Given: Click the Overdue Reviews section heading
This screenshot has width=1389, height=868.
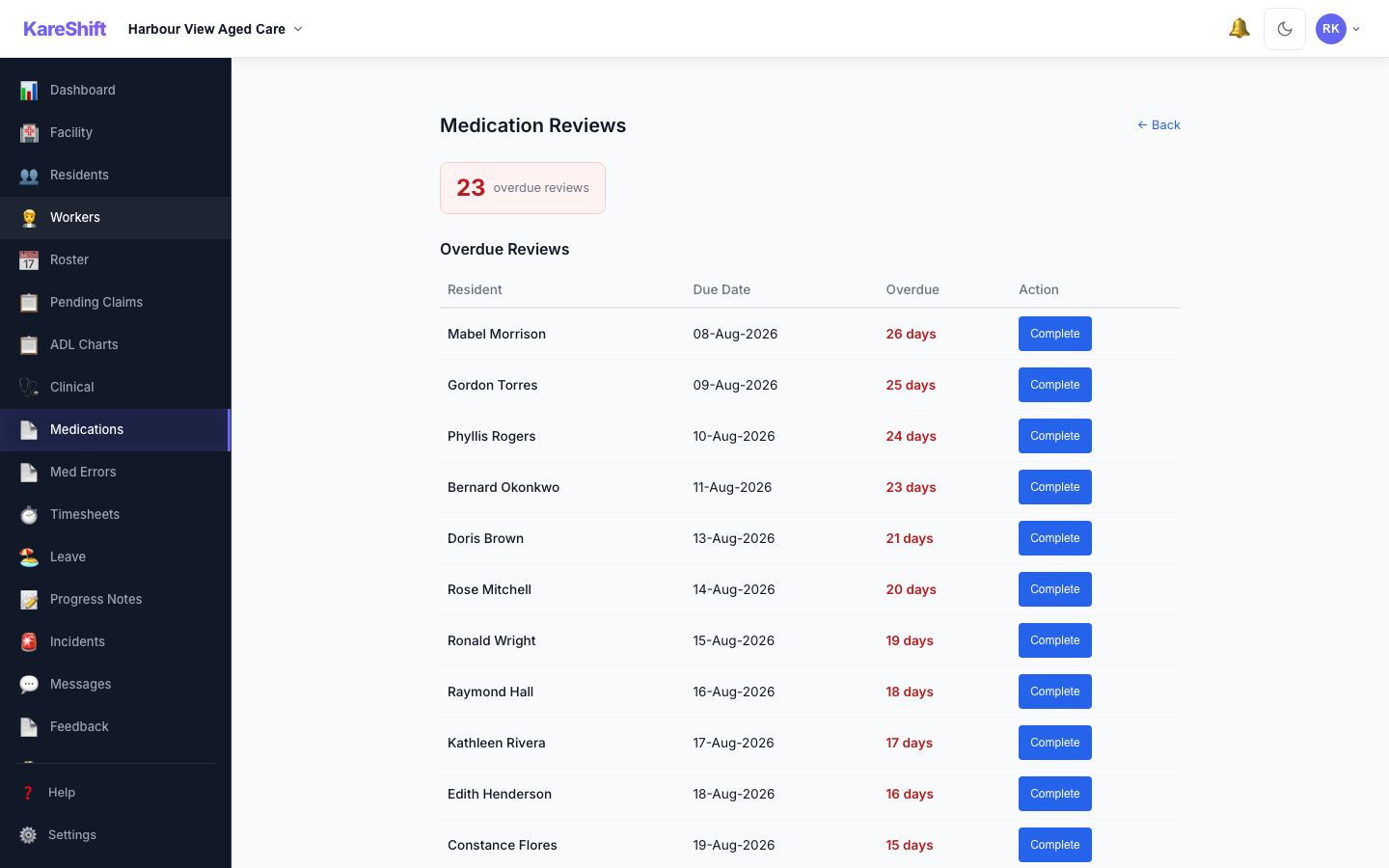Looking at the screenshot, I should tap(504, 249).
